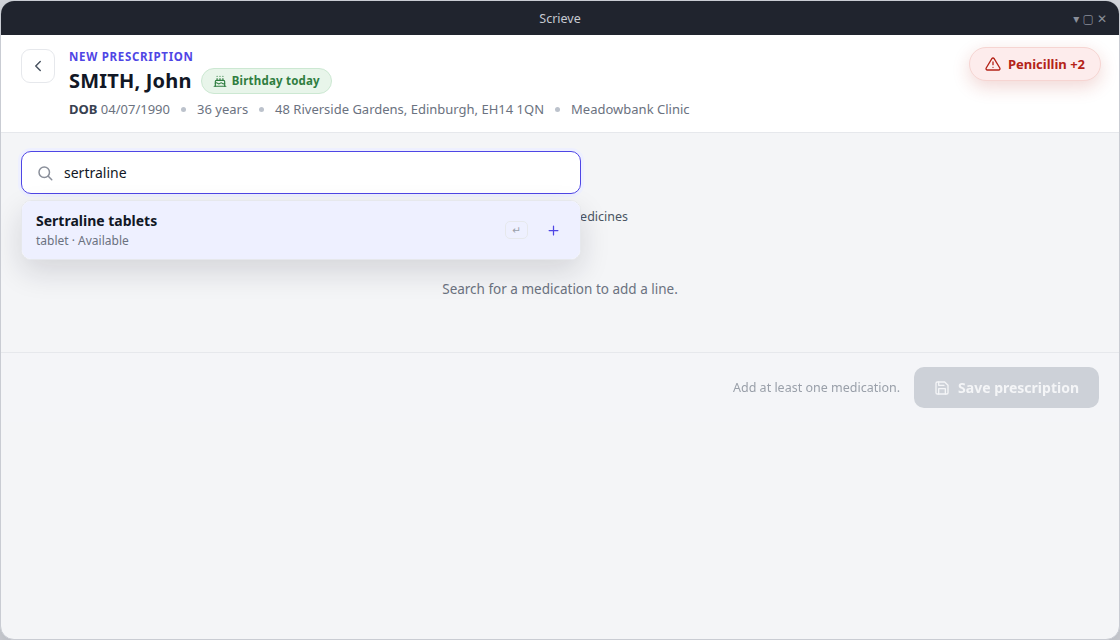Screen dimensions: 1120x640
Task: Click the warning triangle icon on the Penicillin badge
Action: click(x=993, y=64)
